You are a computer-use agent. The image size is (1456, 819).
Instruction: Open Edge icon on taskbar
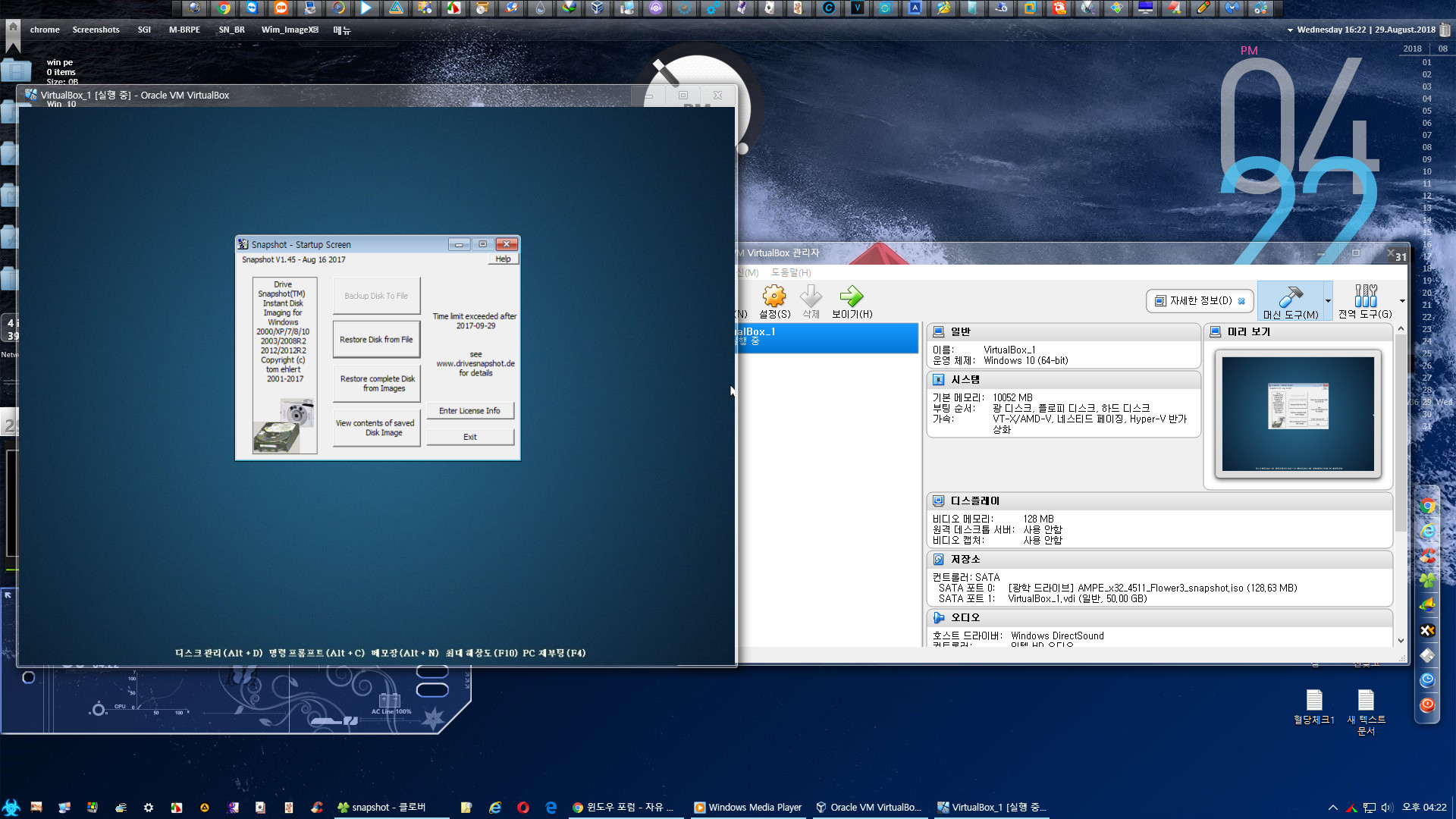click(551, 808)
